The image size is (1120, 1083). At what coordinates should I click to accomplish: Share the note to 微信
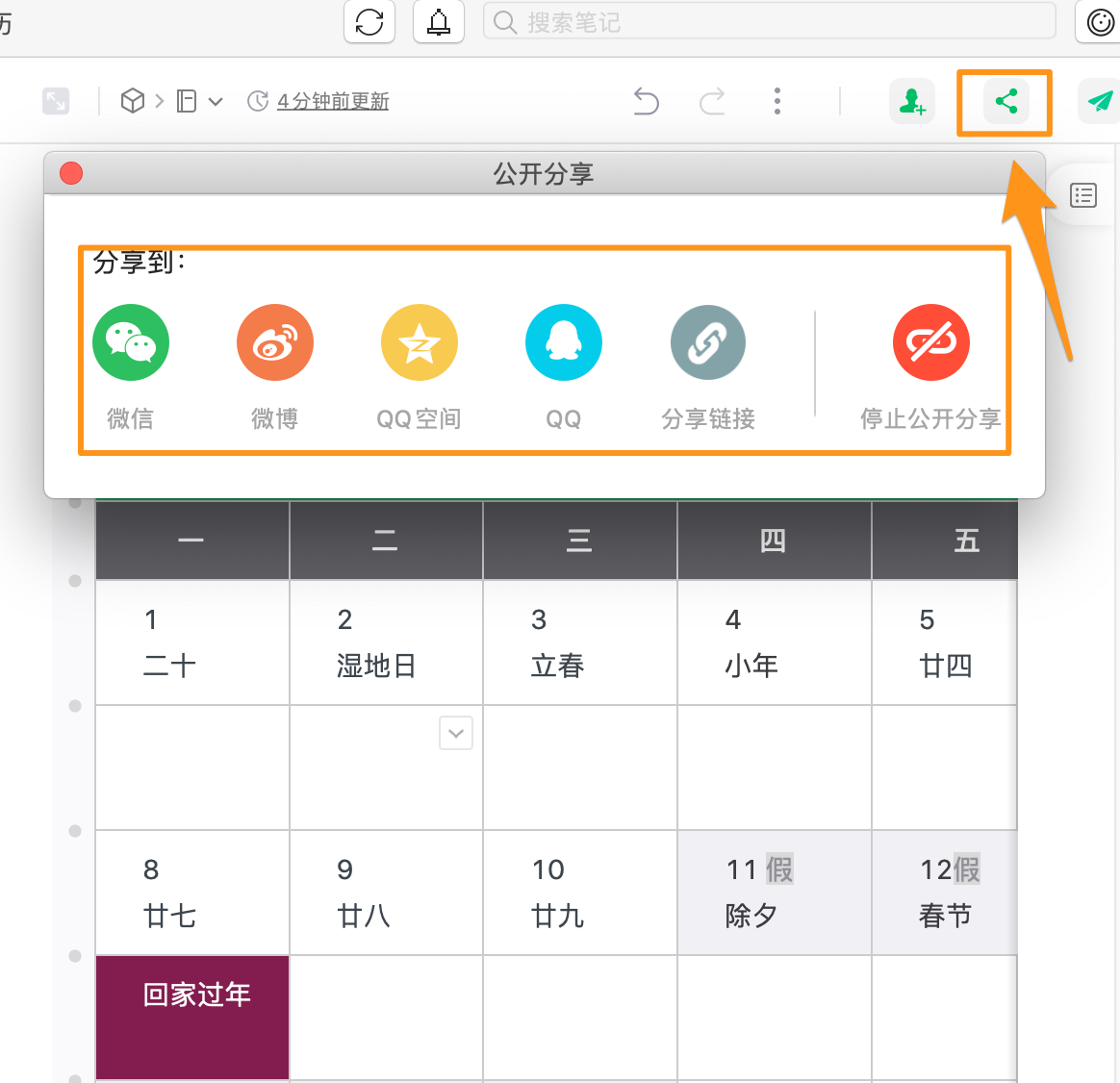(131, 342)
